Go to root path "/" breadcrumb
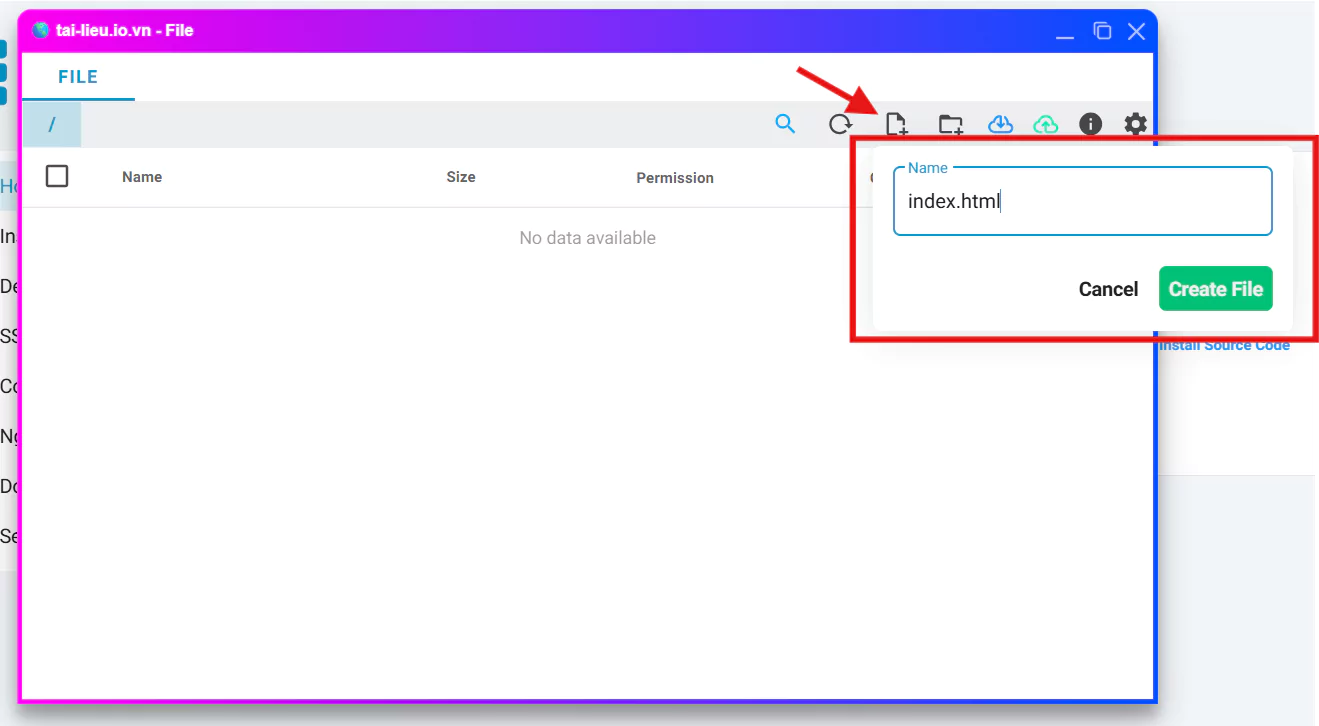This screenshot has width=1319, height=726. tap(52, 125)
